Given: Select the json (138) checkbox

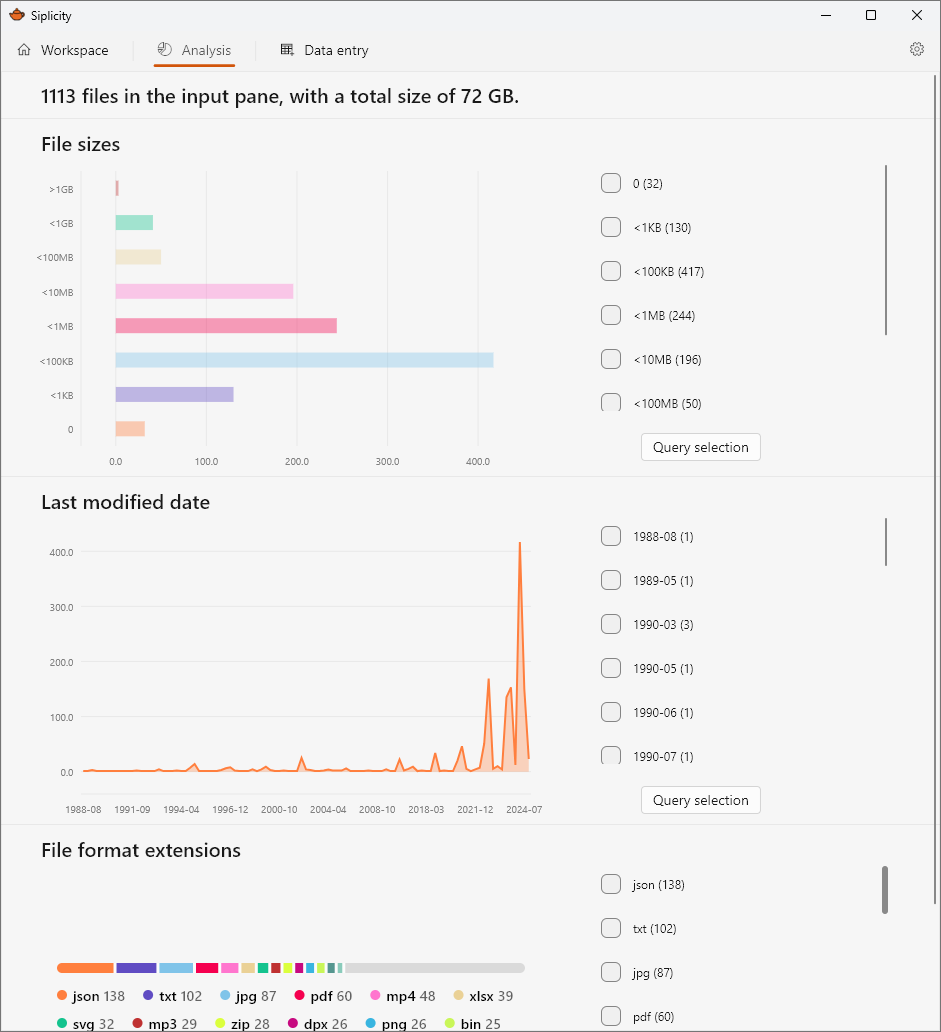Looking at the screenshot, I should point(610,884).
